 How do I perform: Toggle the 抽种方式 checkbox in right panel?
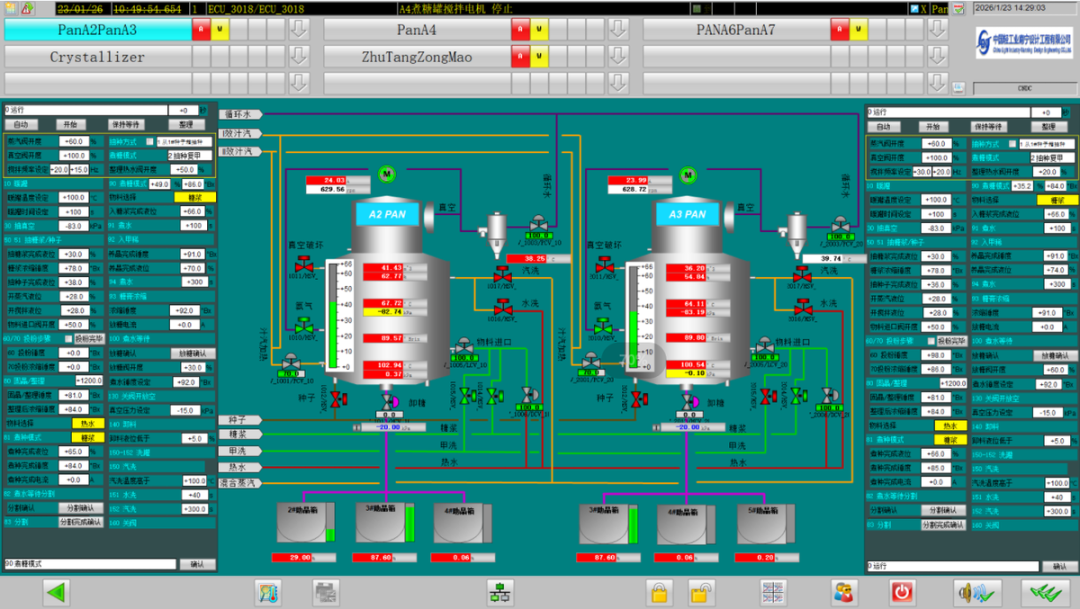[x=1012, y=144]
